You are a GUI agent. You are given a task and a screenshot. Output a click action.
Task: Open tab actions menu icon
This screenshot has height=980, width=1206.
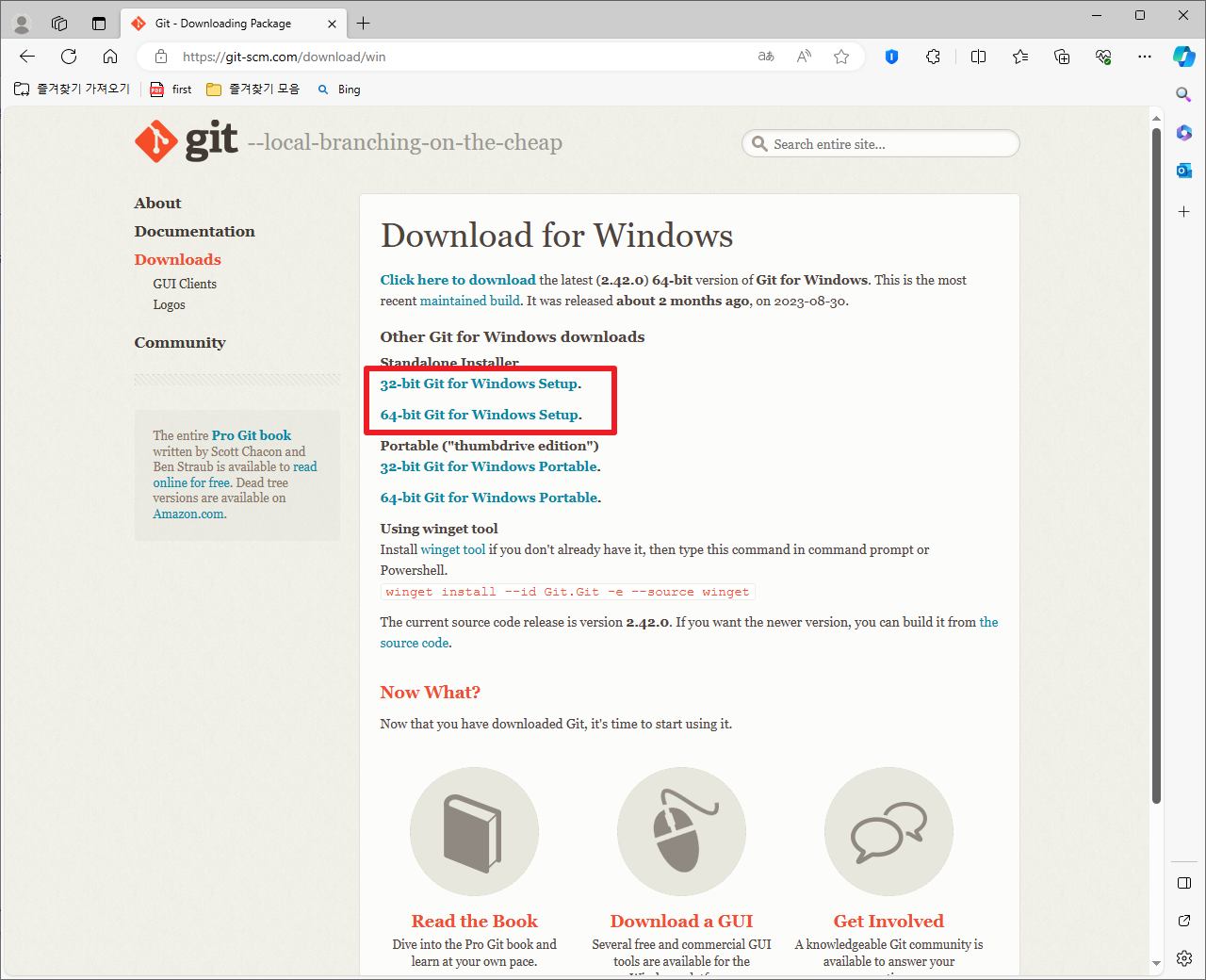99,24
